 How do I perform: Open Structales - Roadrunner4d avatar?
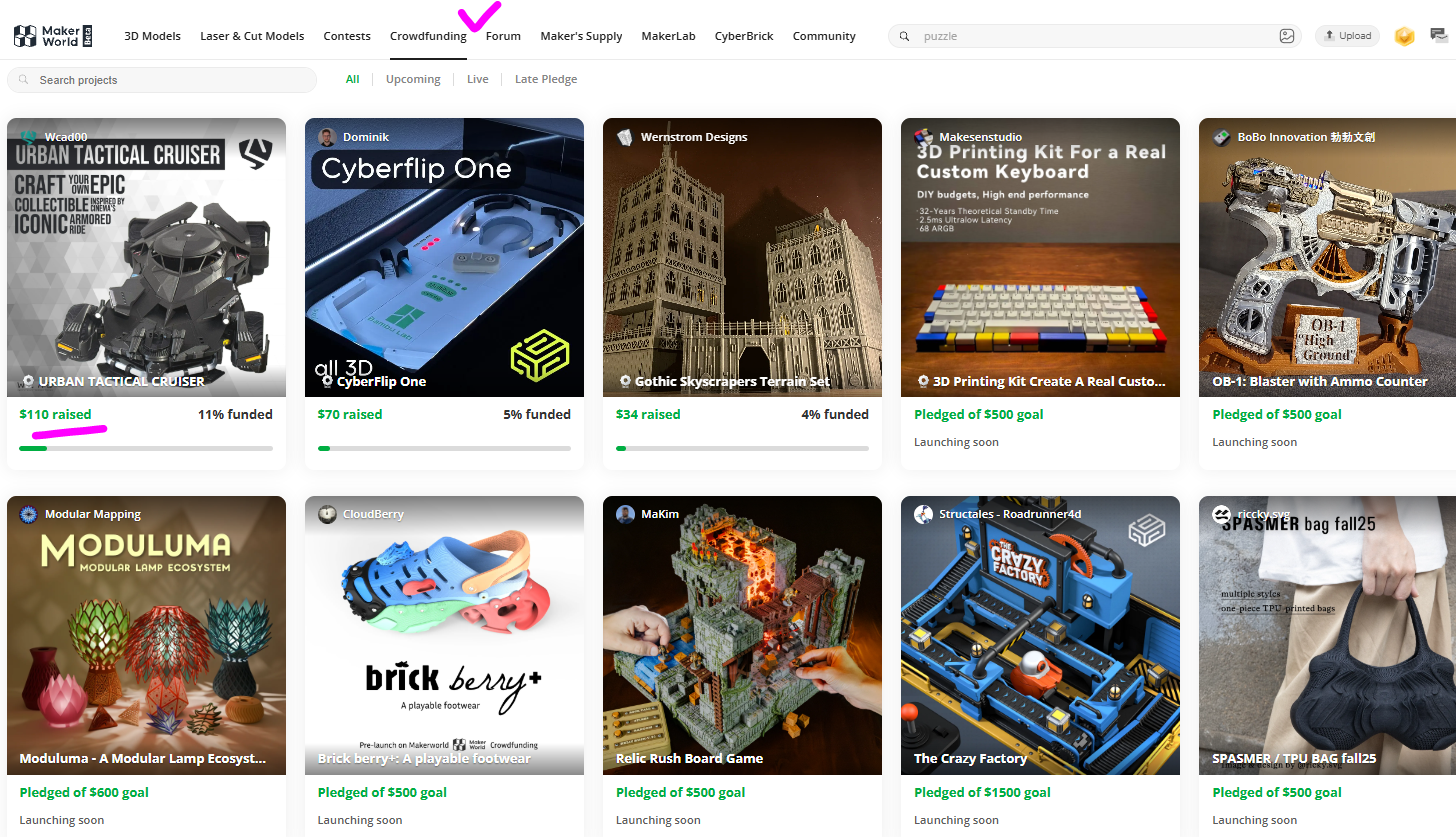(923, 514)
